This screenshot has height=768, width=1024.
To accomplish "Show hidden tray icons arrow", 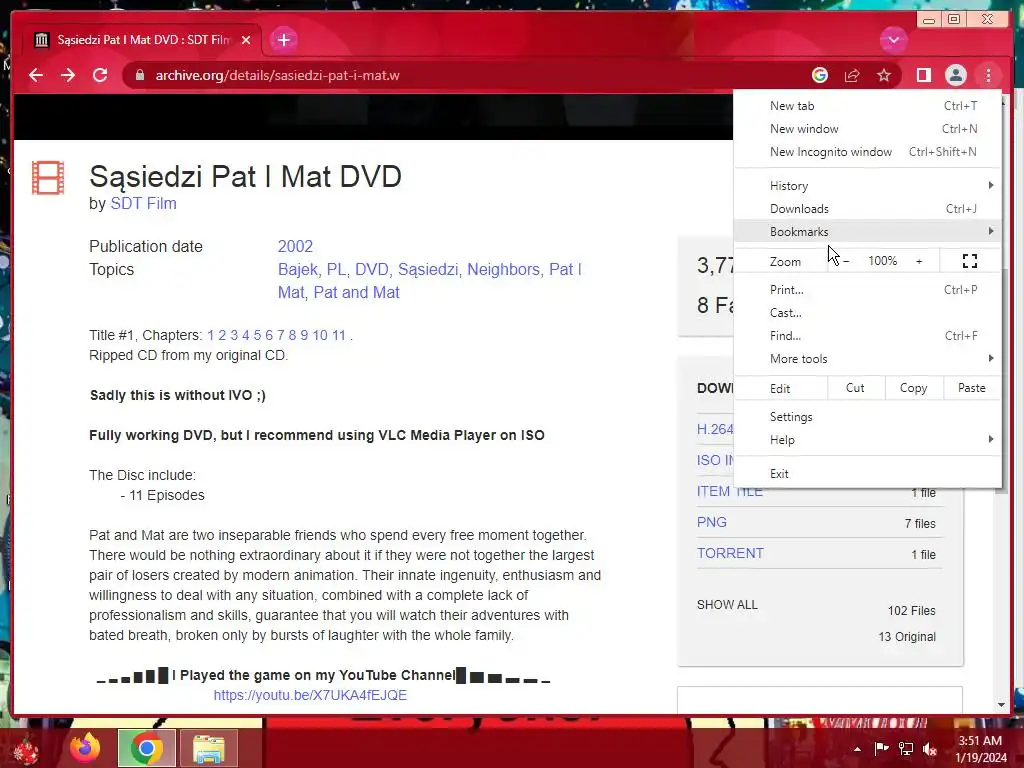I will (857, 749).
